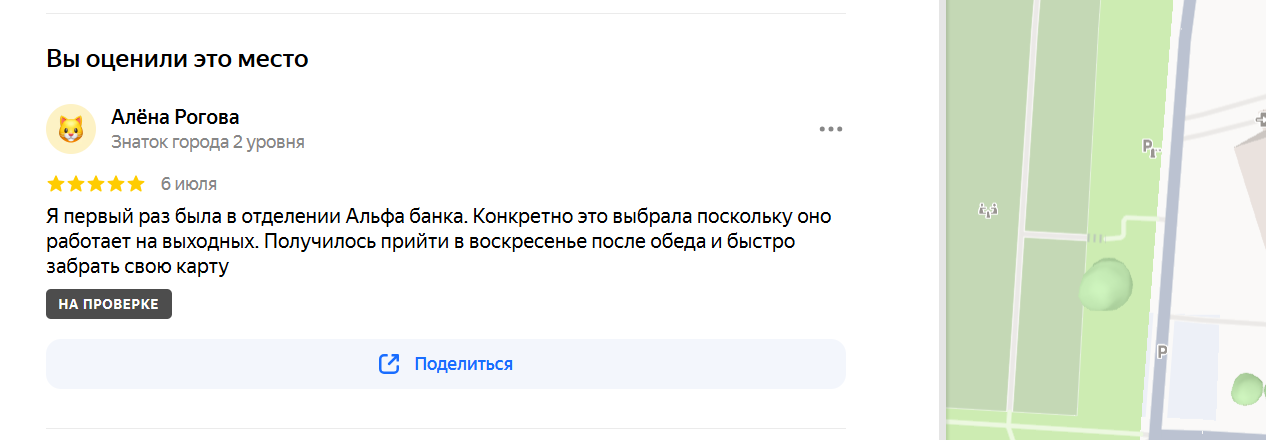Click the small tree at map's bottom right
This screenshot has width=1266, height=440.
tap(1247, 388)
